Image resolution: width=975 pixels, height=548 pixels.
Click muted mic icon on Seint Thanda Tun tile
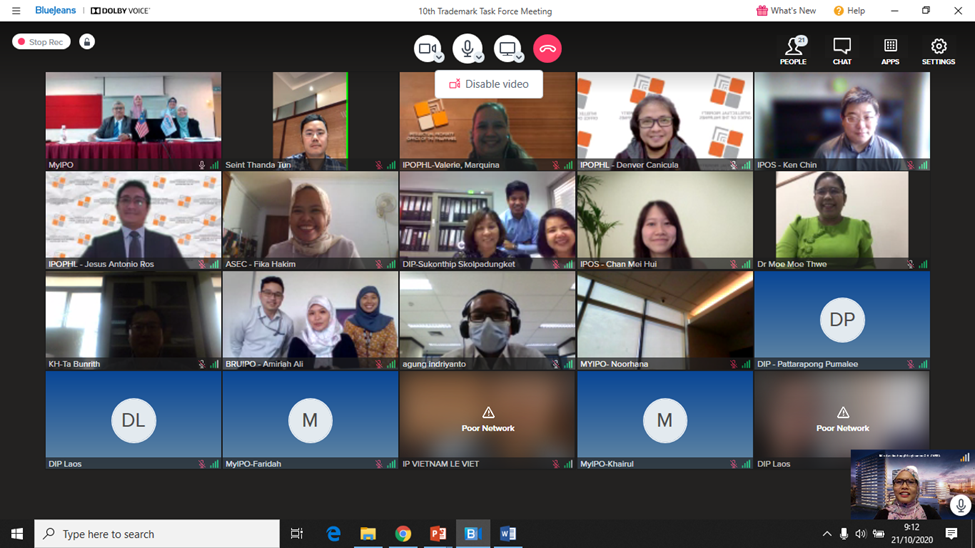click(379, 165)
